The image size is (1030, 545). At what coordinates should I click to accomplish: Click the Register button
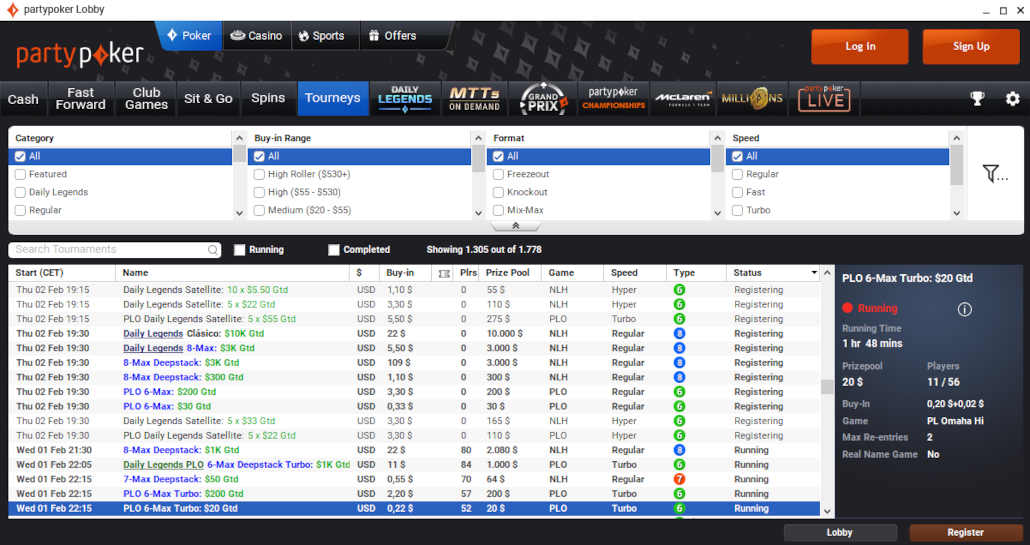pos(965,533)
